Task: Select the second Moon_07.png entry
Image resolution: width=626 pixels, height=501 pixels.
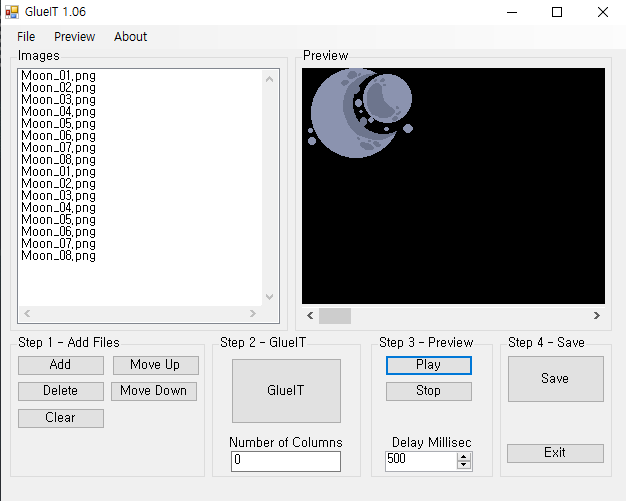Action: [x=58, y=243]
